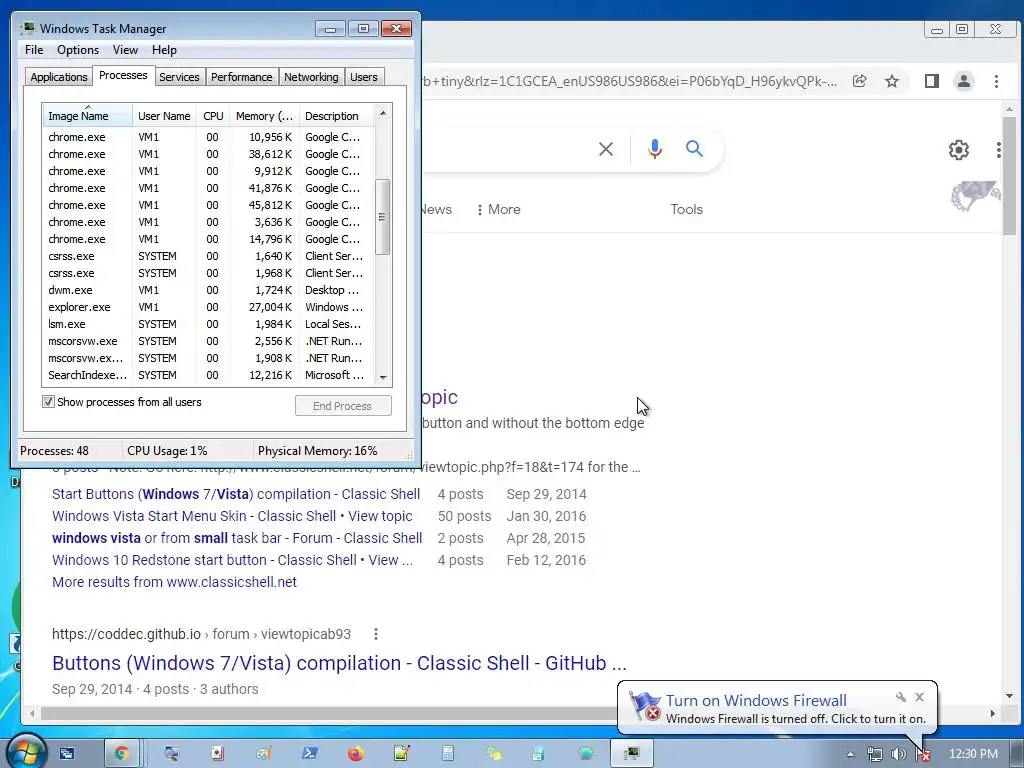Open Task Manager View menu
This screenshot has height=768, width=1024.
(125, 50)
